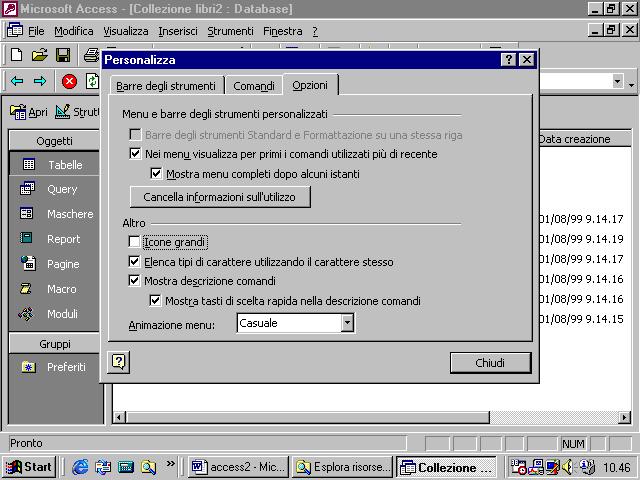Click the Back arrow on Web toolbar
Viewport: 640px width, 480px height.
click(x=17, y=81)
